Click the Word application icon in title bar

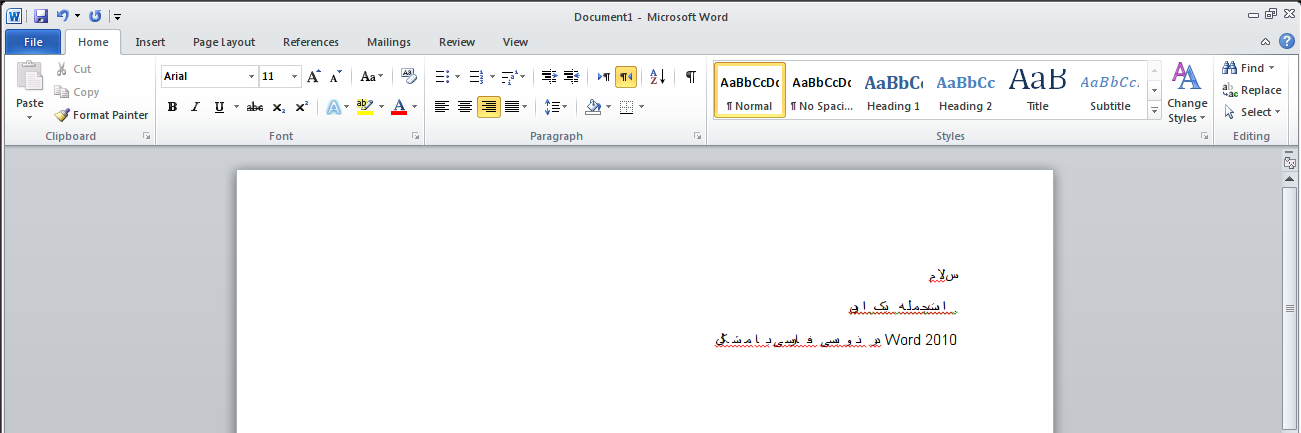[x=14, y=16]
